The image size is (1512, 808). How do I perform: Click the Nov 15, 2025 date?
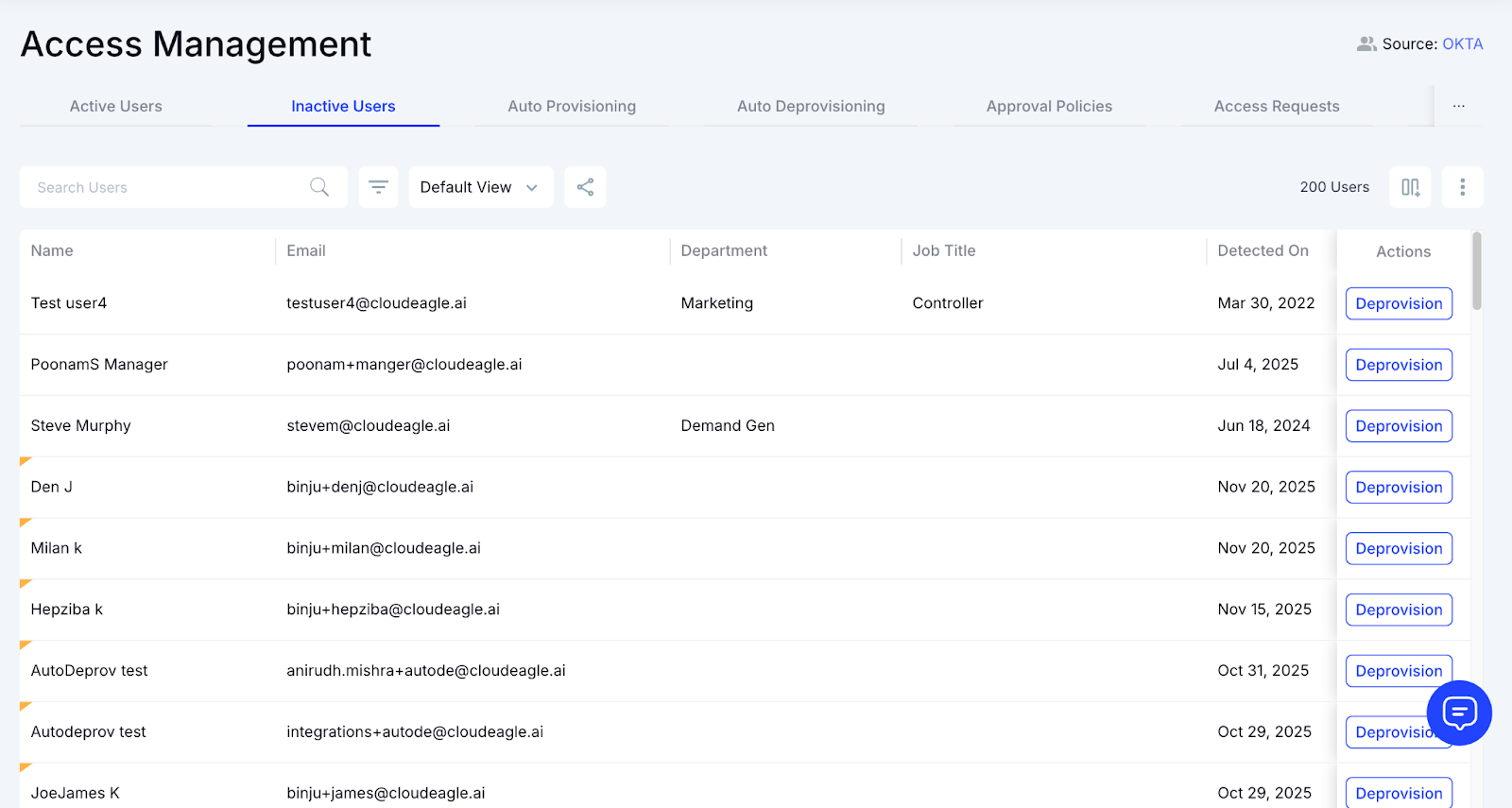[1264, 610]
